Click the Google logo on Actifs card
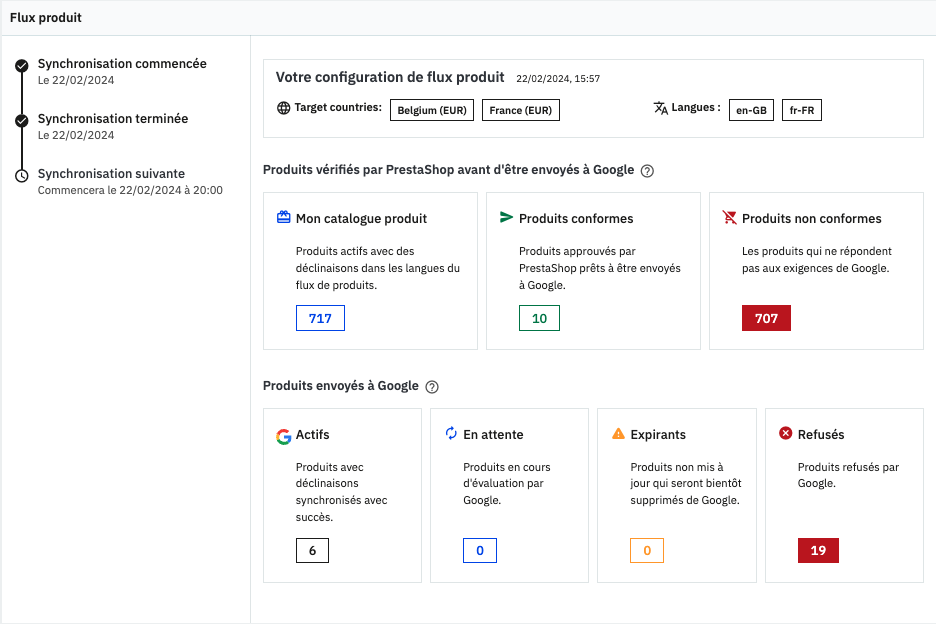 (x=283, y=435)
